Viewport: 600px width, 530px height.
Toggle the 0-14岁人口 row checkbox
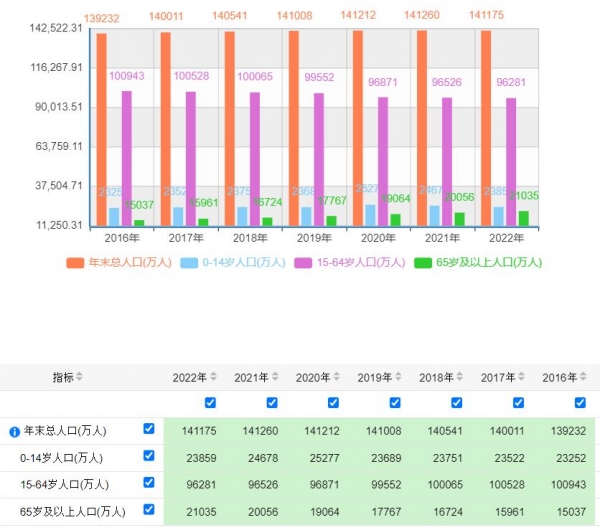click(x=149, y=455)
